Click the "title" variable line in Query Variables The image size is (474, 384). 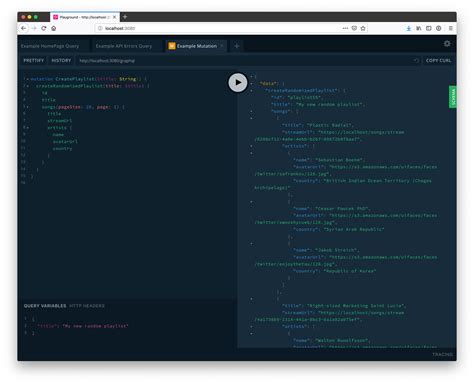[x=83, y=326]
